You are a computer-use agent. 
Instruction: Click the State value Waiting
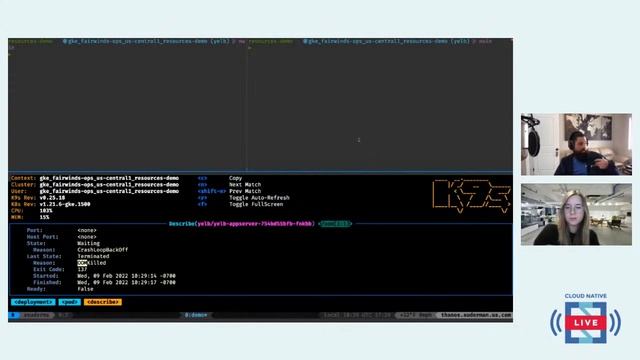89,244
